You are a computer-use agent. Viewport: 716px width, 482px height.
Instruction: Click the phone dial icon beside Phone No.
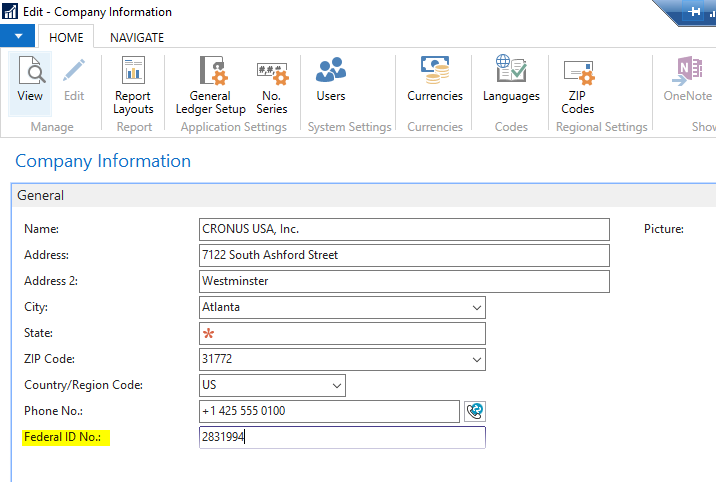click(x=475, y=411)
